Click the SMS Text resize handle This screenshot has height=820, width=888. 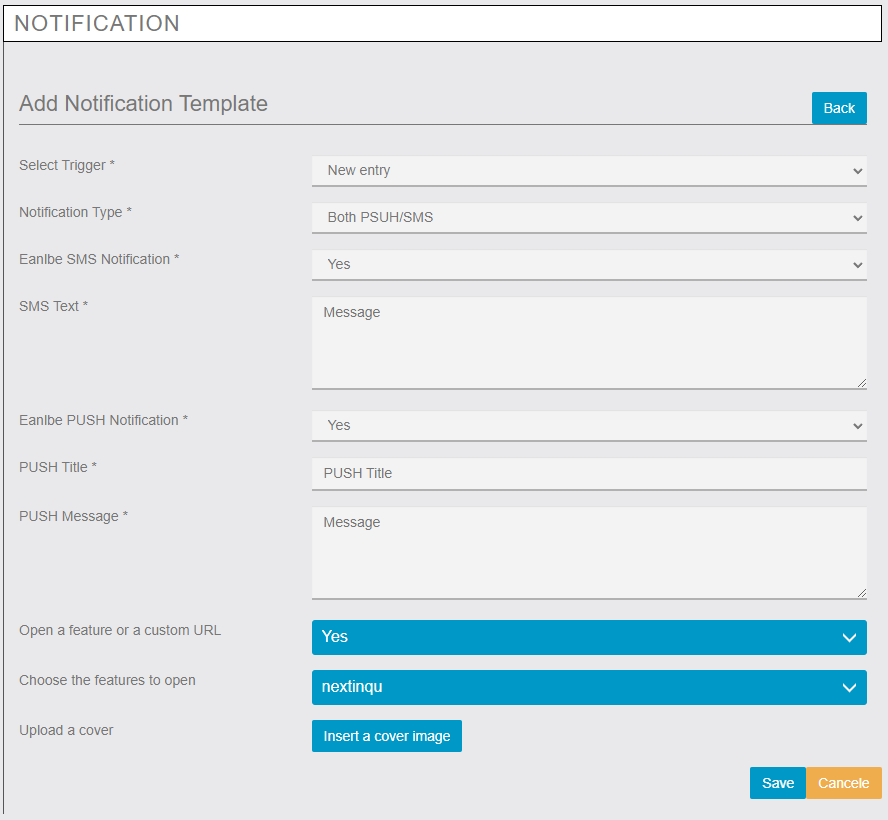pyautogui.click(x=861, y=383)
